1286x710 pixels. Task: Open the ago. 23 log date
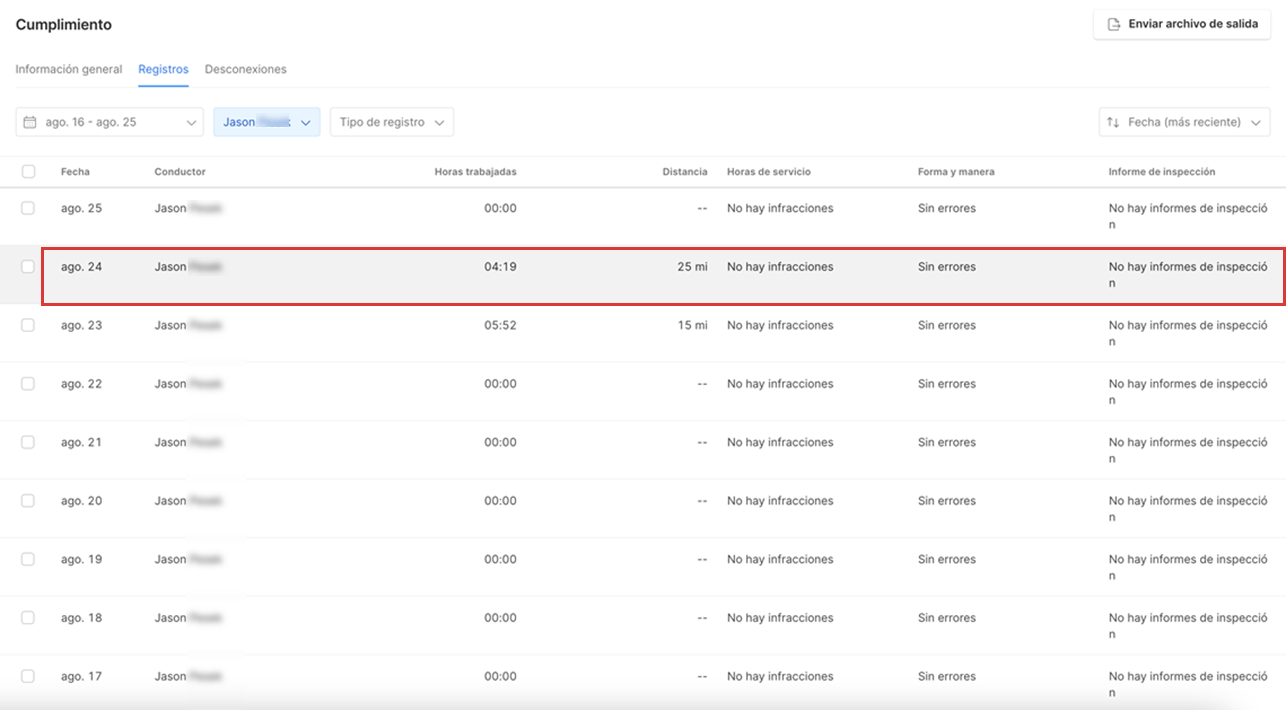click(81, 325)
